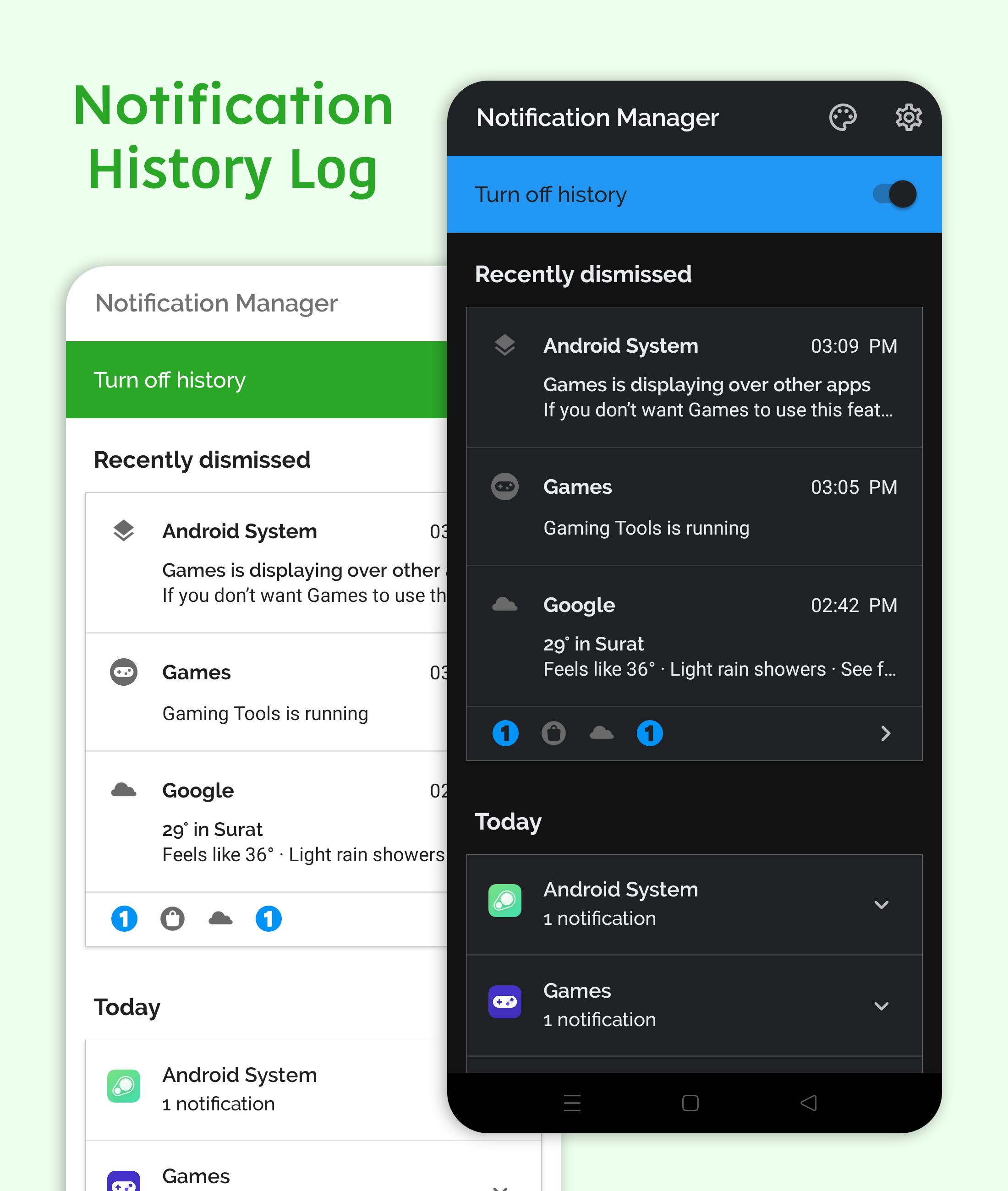The width and height of the screenshot is (1008, 1191).
Task: Open Android System 03:09 PM notification in dark phone
Action: (x=694, y=377)
